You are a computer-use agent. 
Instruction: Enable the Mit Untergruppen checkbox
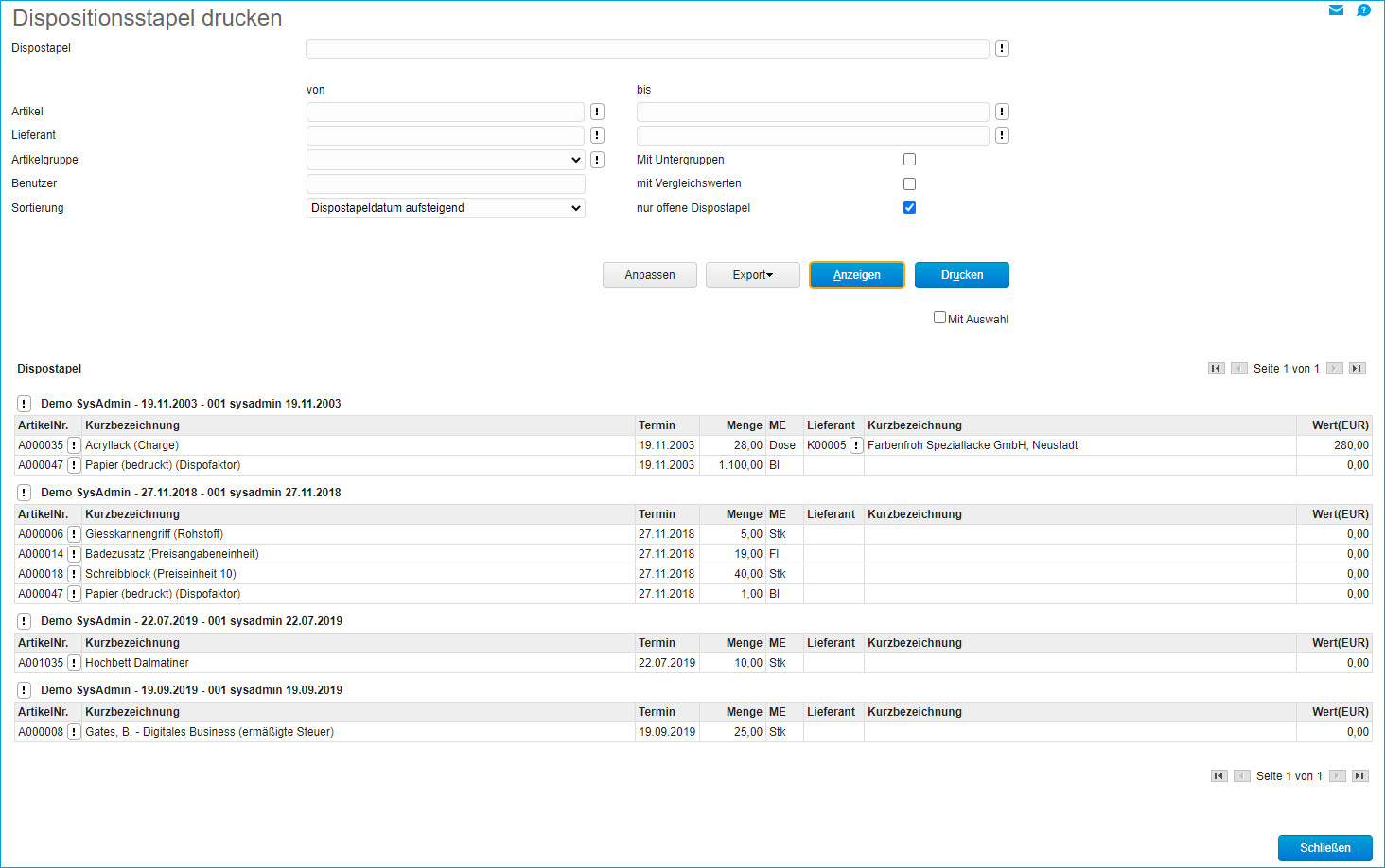click(x=909, y=160)
